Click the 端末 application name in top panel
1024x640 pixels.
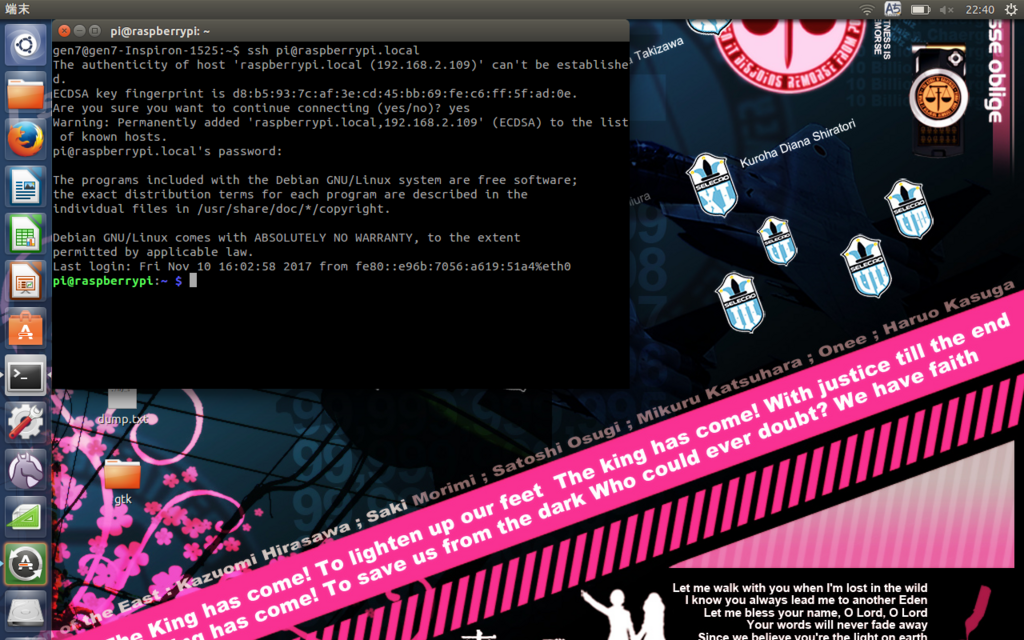pos(18,9)
